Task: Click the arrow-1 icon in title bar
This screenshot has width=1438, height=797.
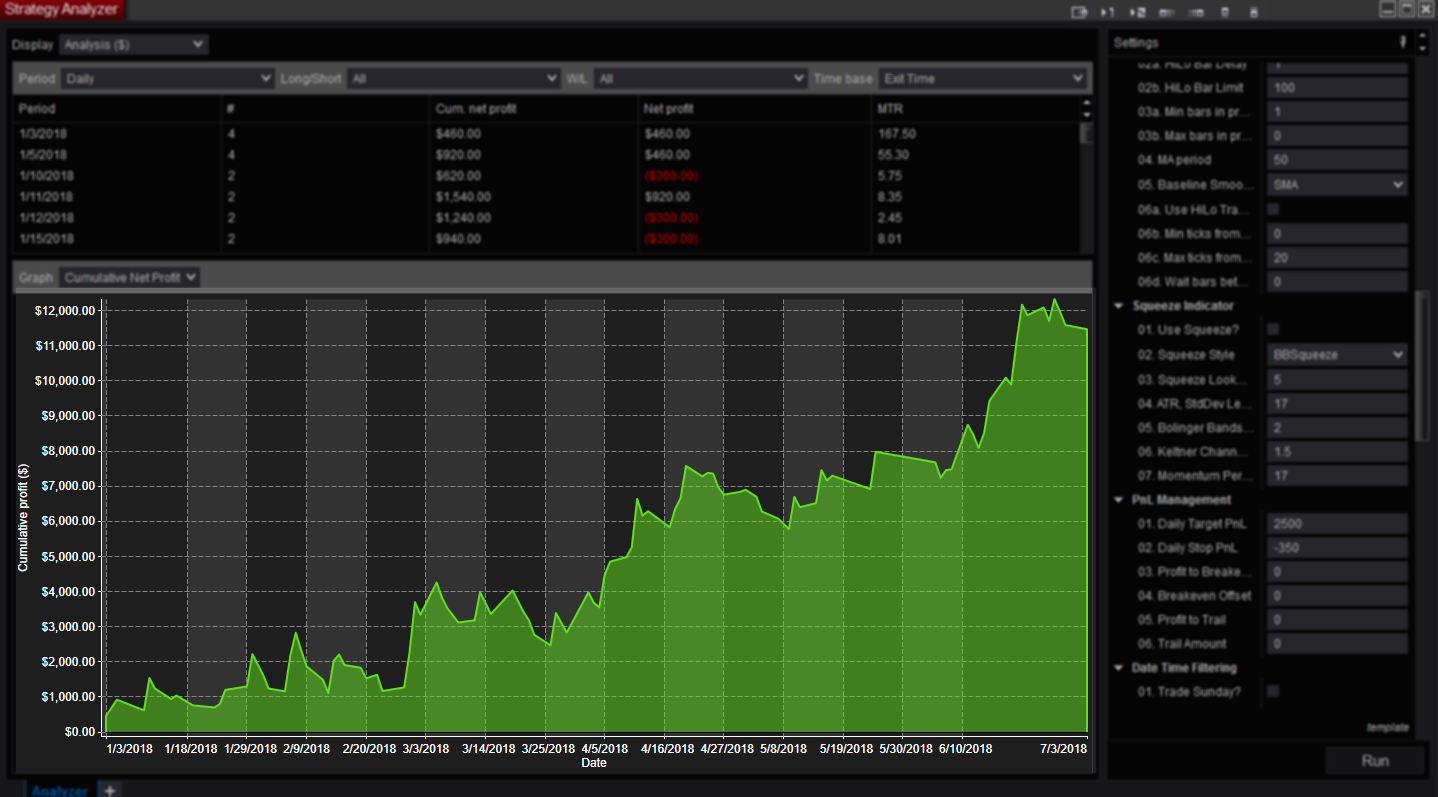Action: pyautogui.click(x=1107, y=12)
